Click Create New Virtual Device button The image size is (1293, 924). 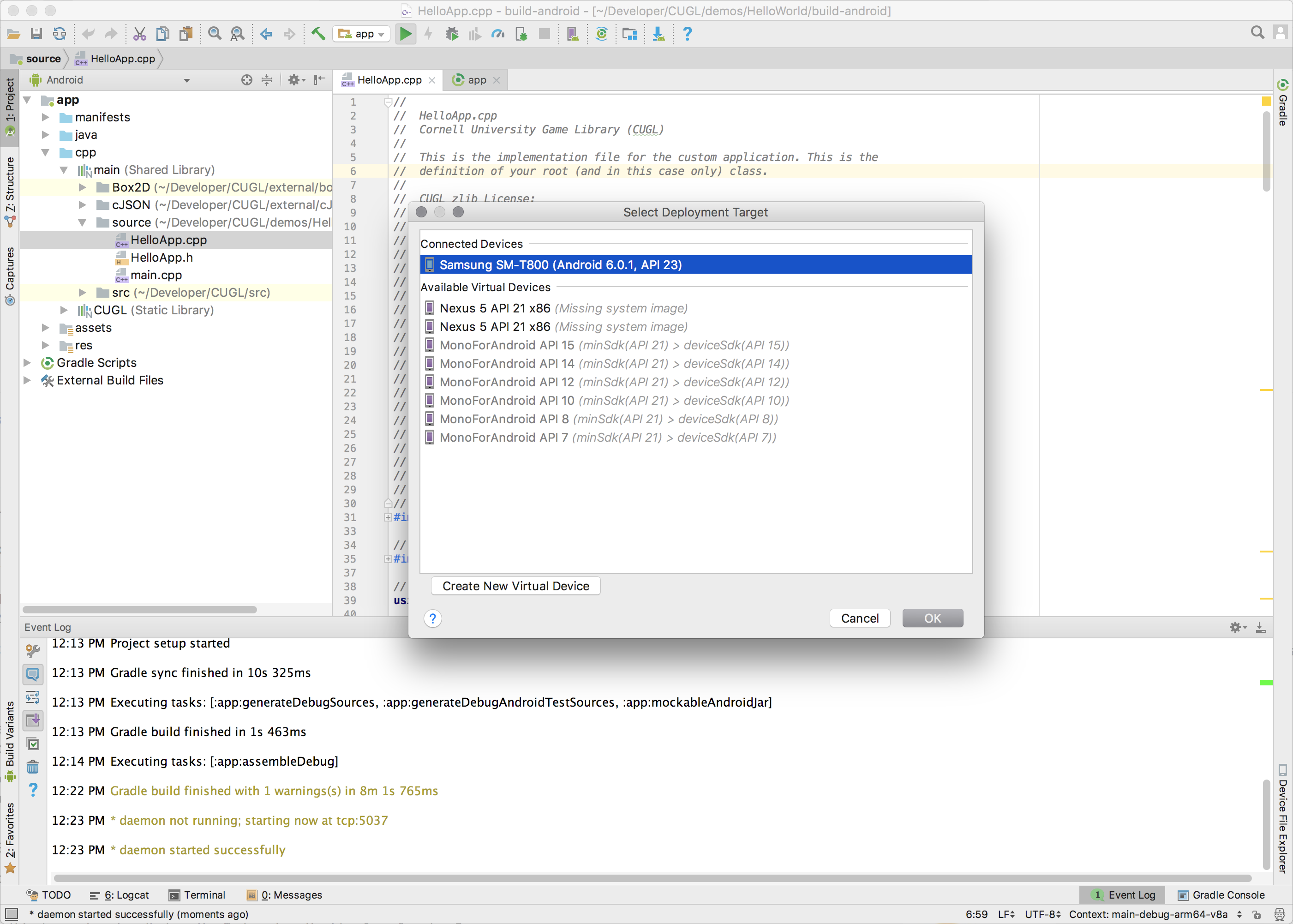click(x=515, y=586)
